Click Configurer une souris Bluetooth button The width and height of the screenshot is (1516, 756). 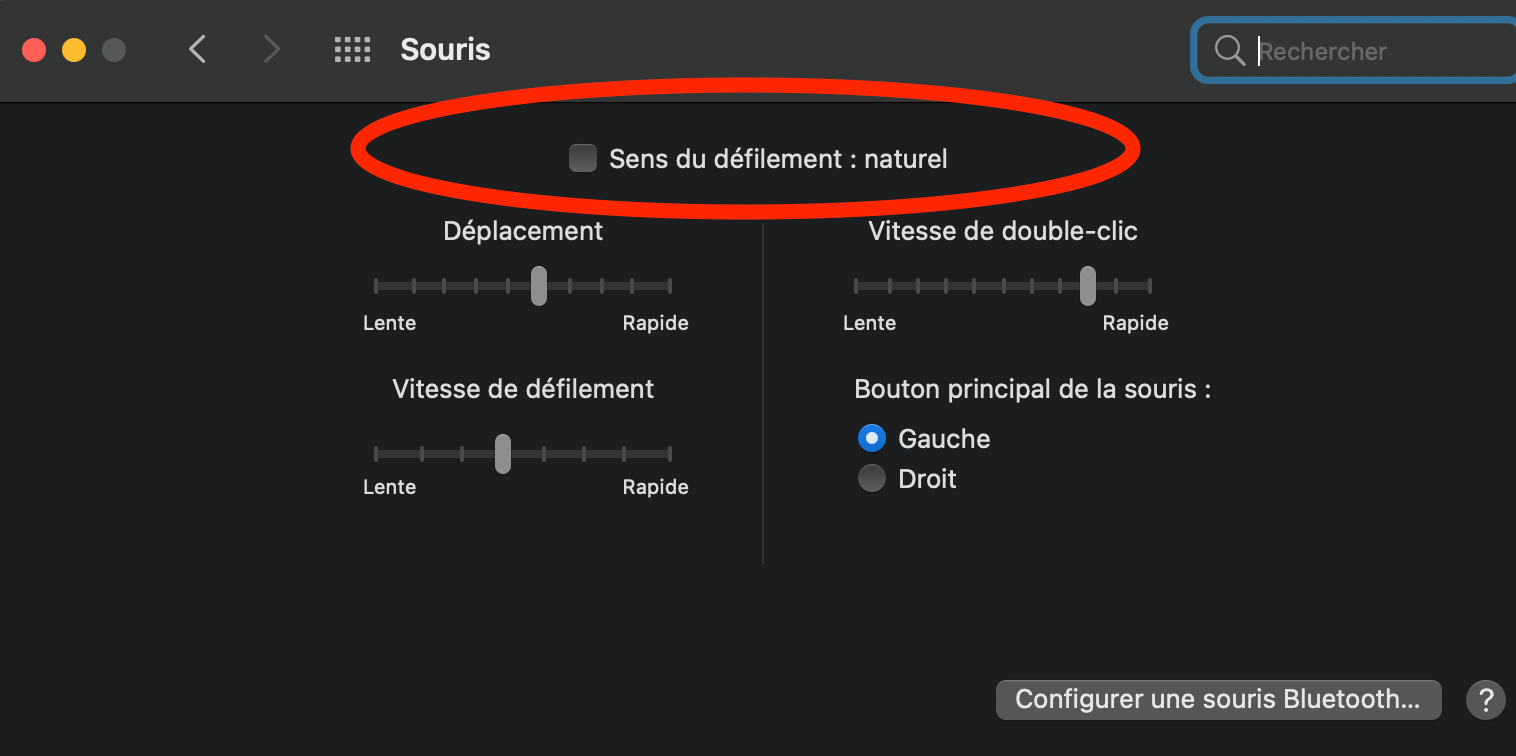(x=1218, y=699)
